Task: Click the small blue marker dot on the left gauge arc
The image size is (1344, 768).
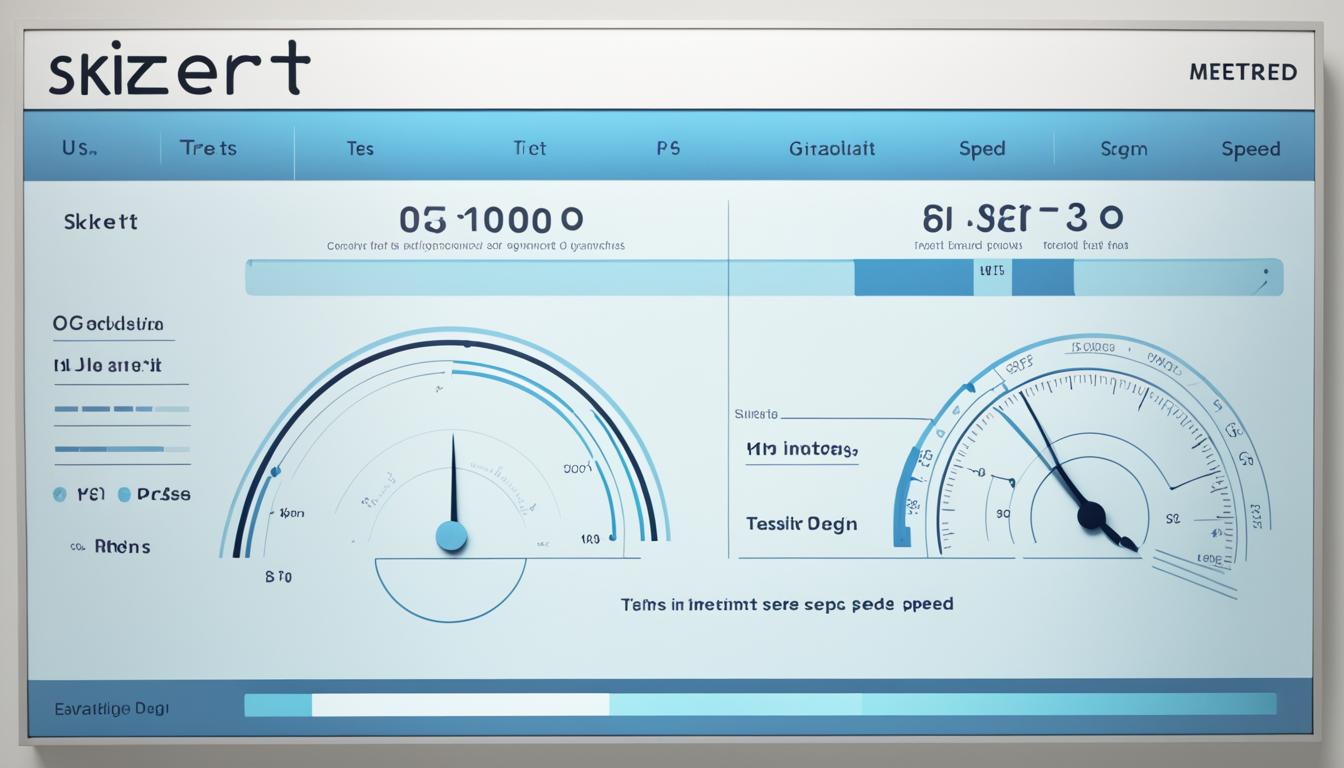Action: [x=276, y=471]
